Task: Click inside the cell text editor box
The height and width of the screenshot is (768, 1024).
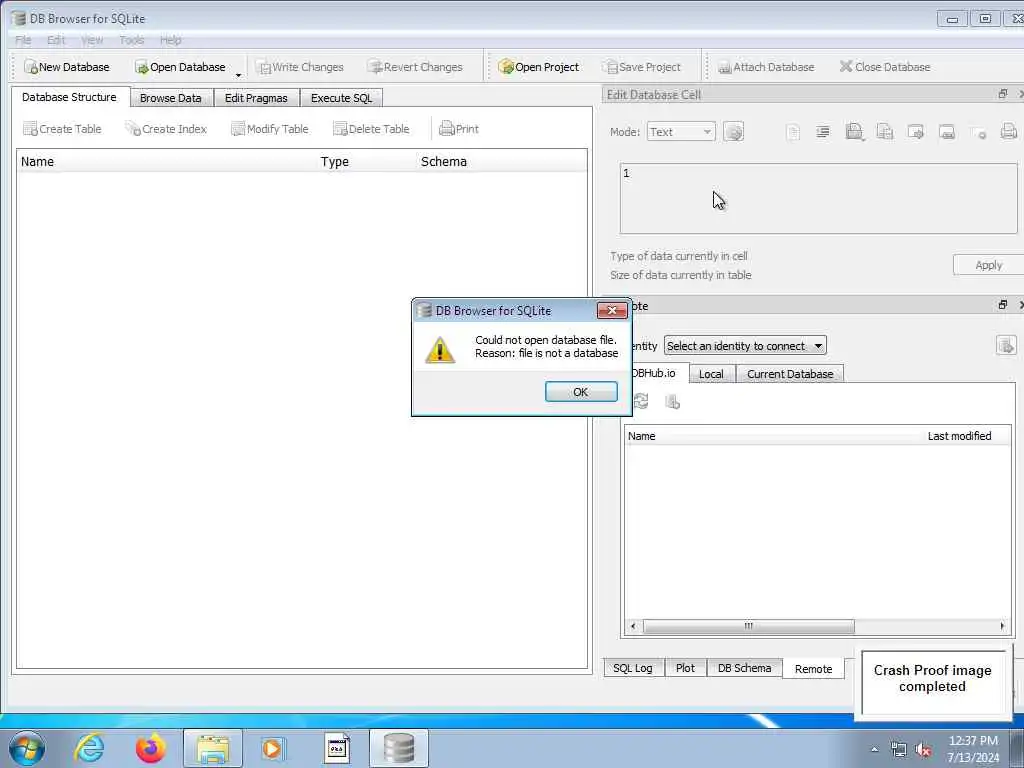Action: tap(818, 199)
